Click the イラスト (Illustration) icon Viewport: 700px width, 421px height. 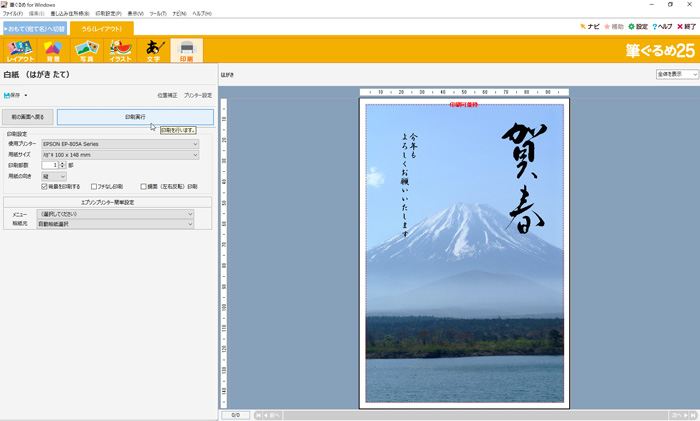120,50
